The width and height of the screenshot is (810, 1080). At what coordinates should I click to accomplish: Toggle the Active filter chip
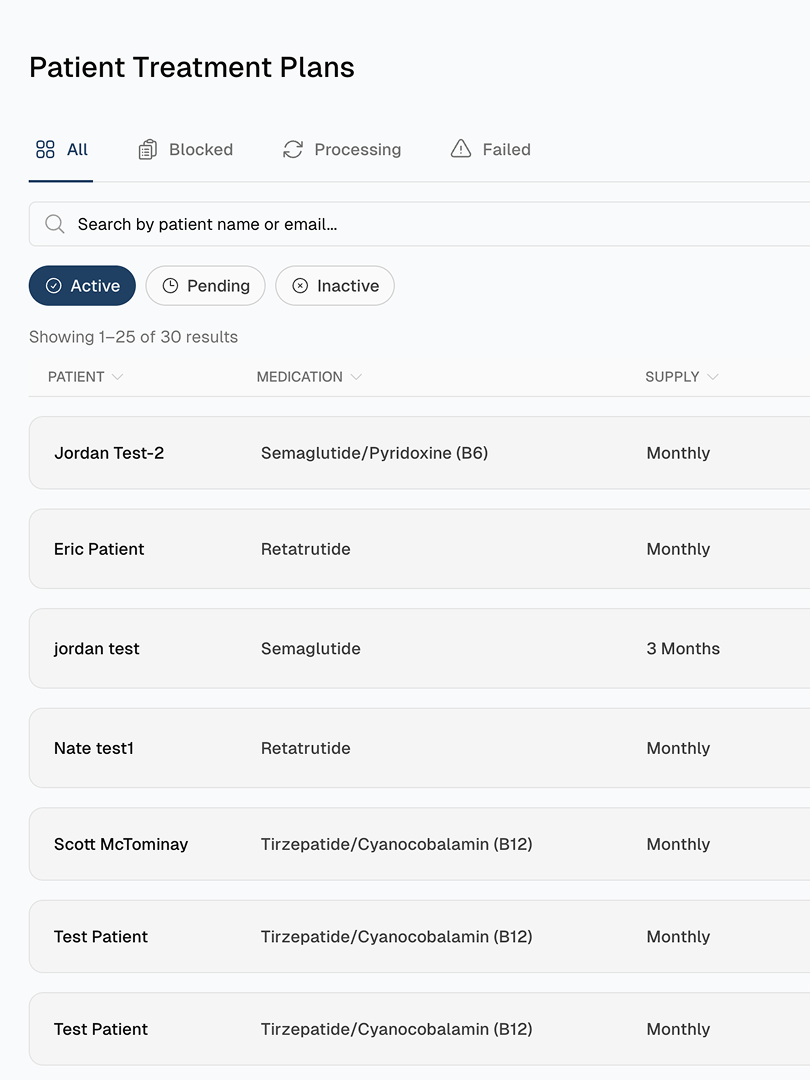click(x=82, y=286)
